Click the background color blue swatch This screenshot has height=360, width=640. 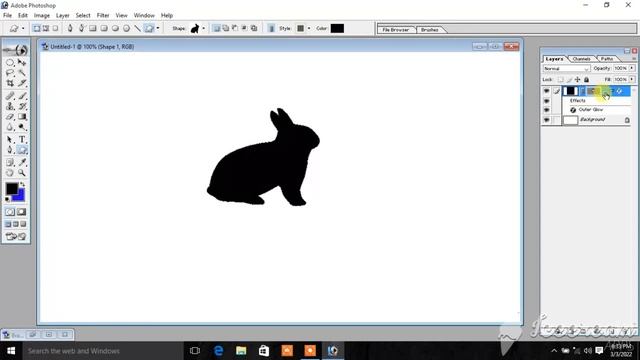tap(20, 196)
